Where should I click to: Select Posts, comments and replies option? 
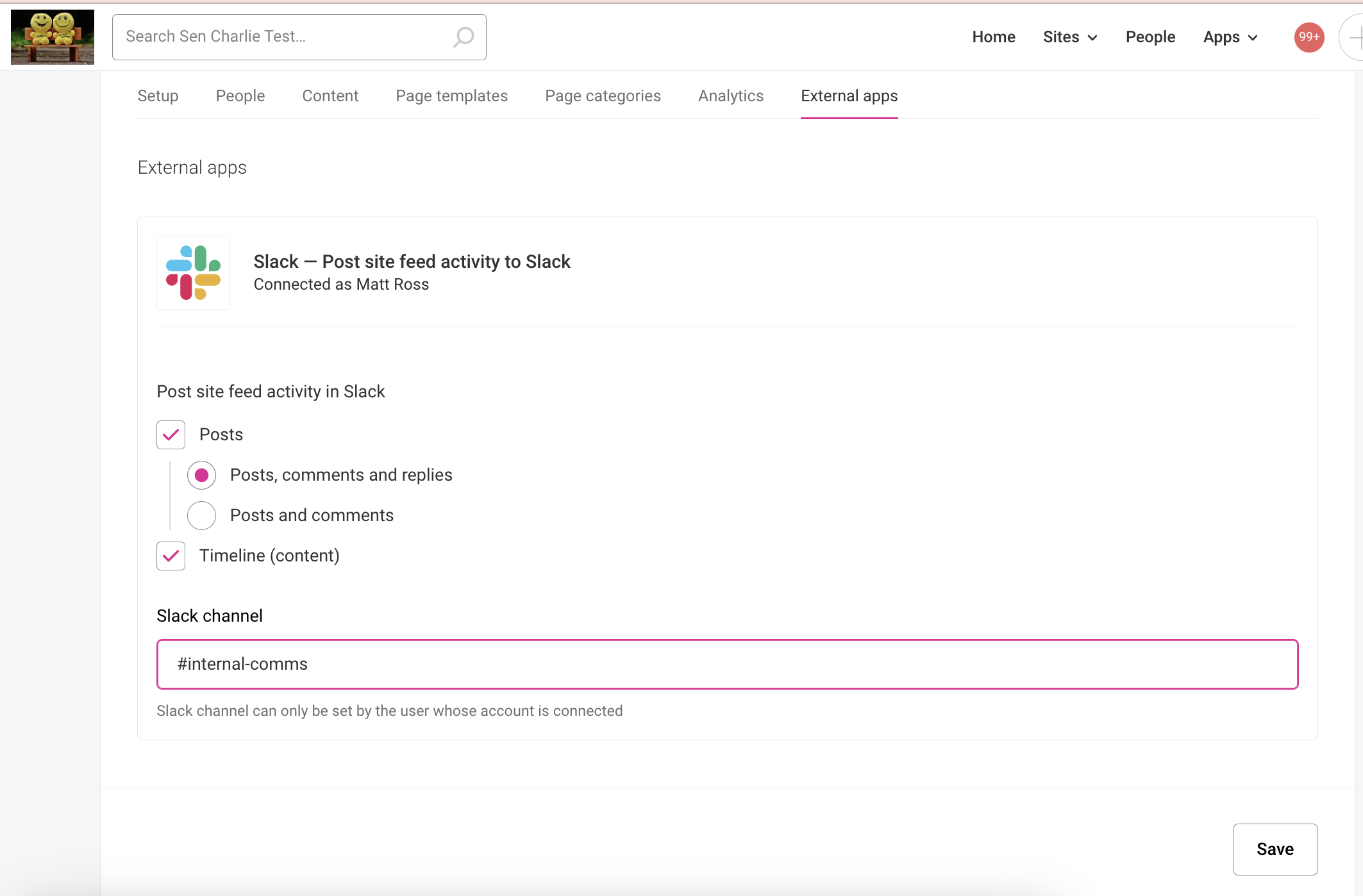[x=201, y=475]
